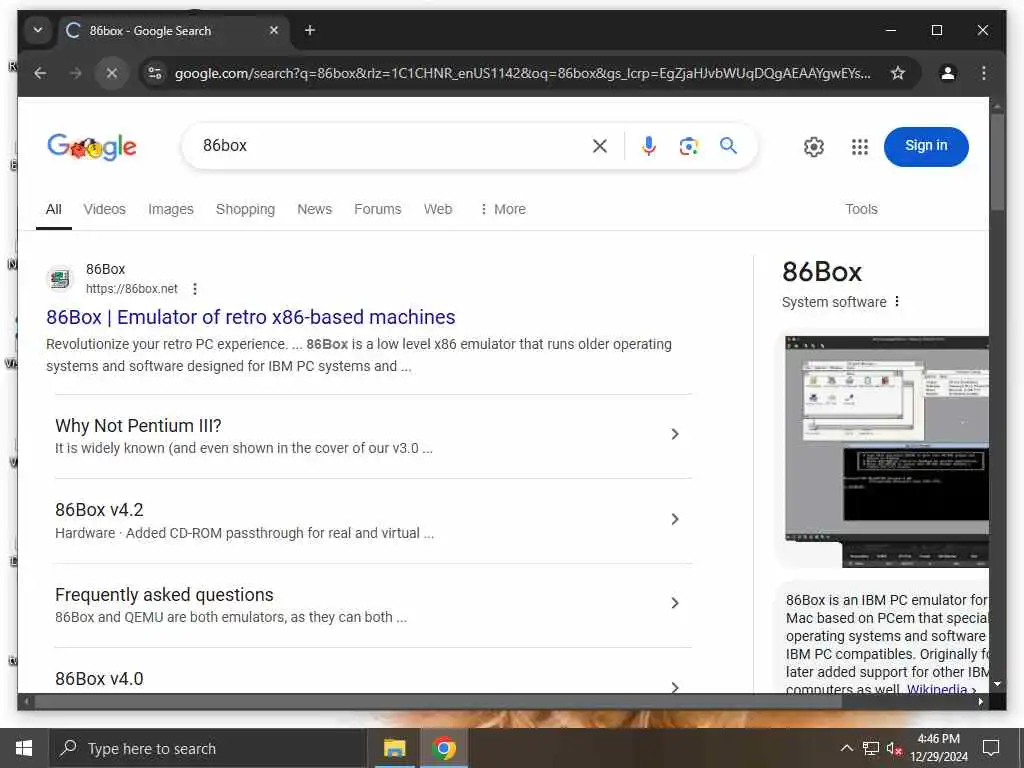Open the notification center icon
Image resolution: width=1024 pixels, height=768 pixels.
pyautogui.click(x=991, y=748)
